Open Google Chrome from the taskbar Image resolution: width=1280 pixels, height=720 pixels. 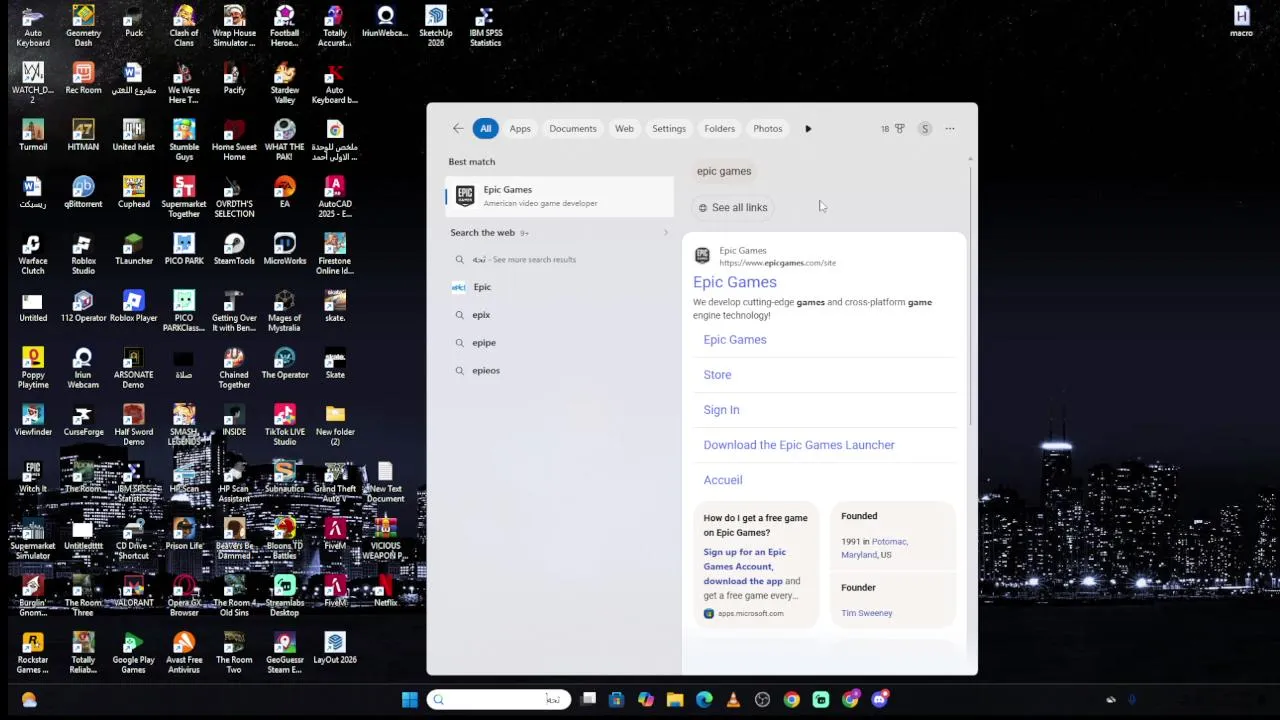point(791,700)
